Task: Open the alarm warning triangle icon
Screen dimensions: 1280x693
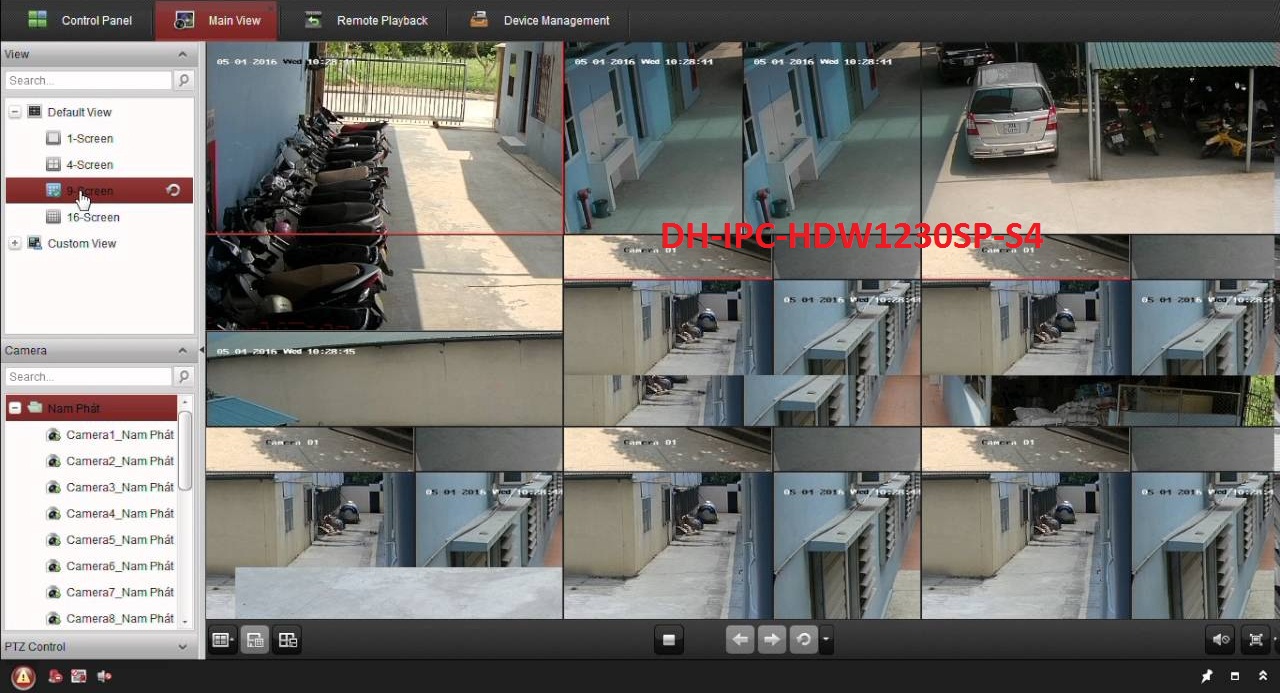Action: tap(23, 677)
